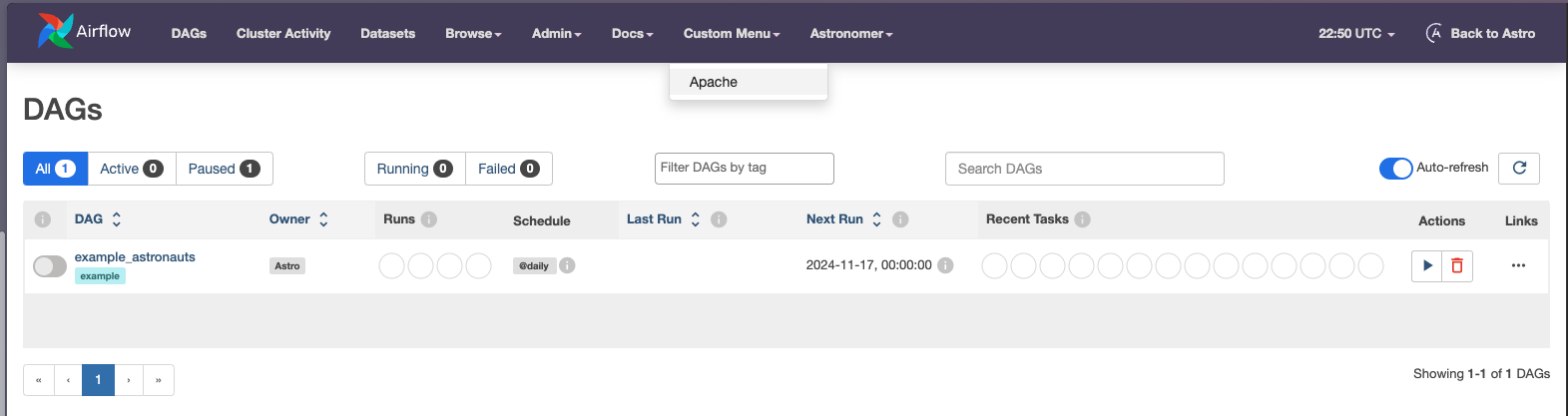The width and height of the screenshot is (1568, 416).
Task: Expand the Browse dropdown menu
Action: point(473,33)
